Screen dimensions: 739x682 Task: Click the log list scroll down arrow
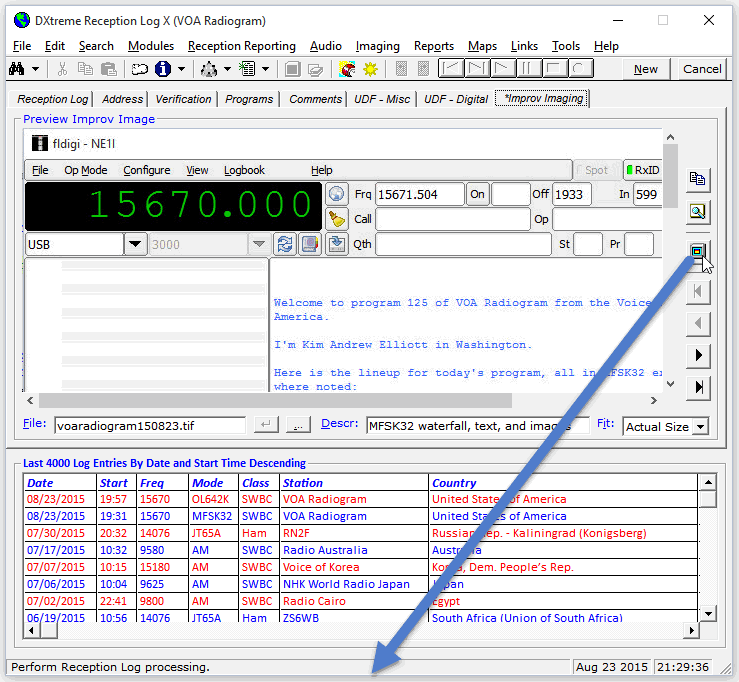(x=708, y=613)
